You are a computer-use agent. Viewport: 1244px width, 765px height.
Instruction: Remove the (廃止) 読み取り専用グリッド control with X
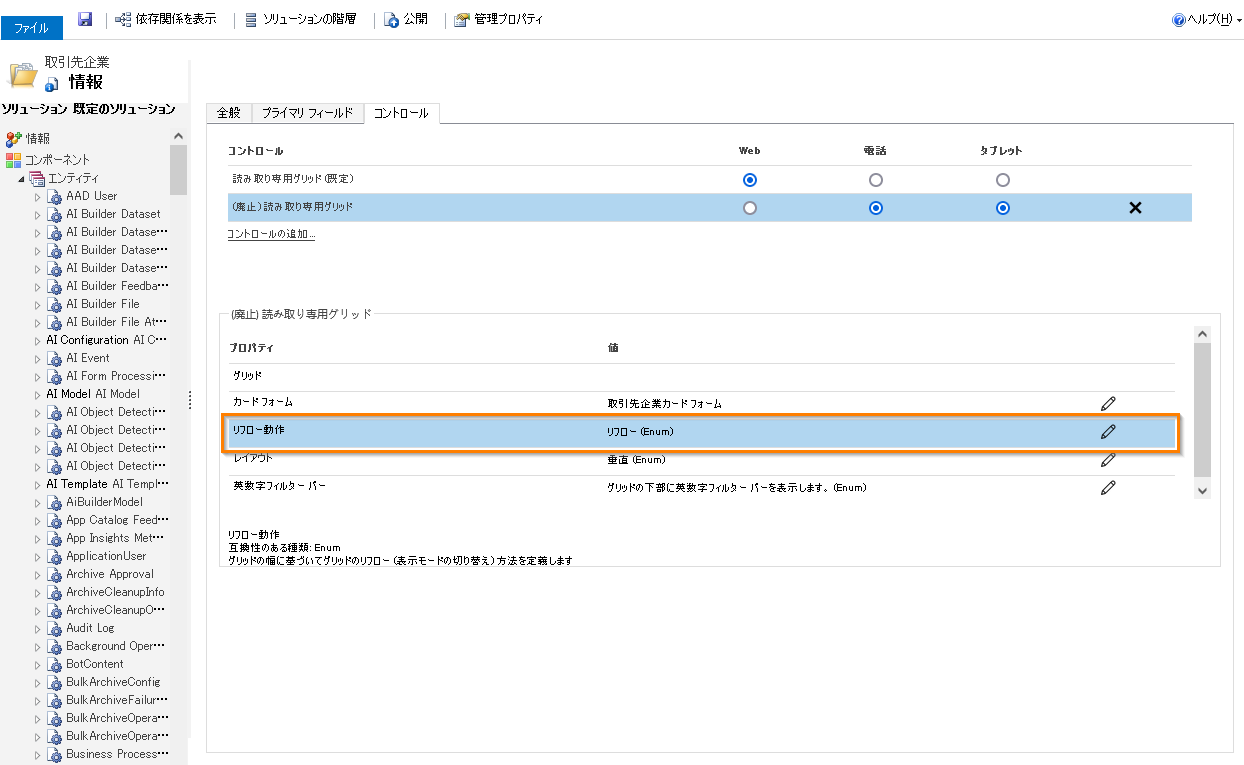(1135, 208)
